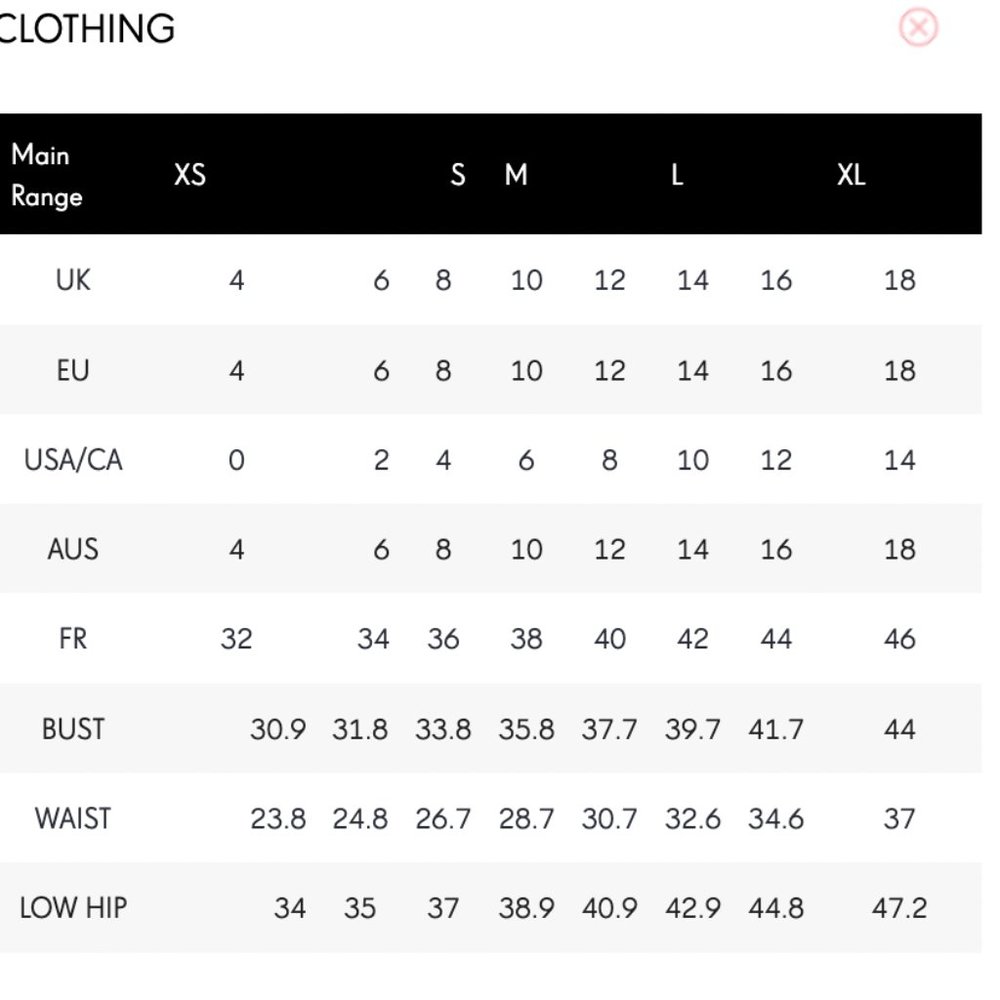1000x1000 pixels.
Task: Click the AUS row label
Action: 73,549
